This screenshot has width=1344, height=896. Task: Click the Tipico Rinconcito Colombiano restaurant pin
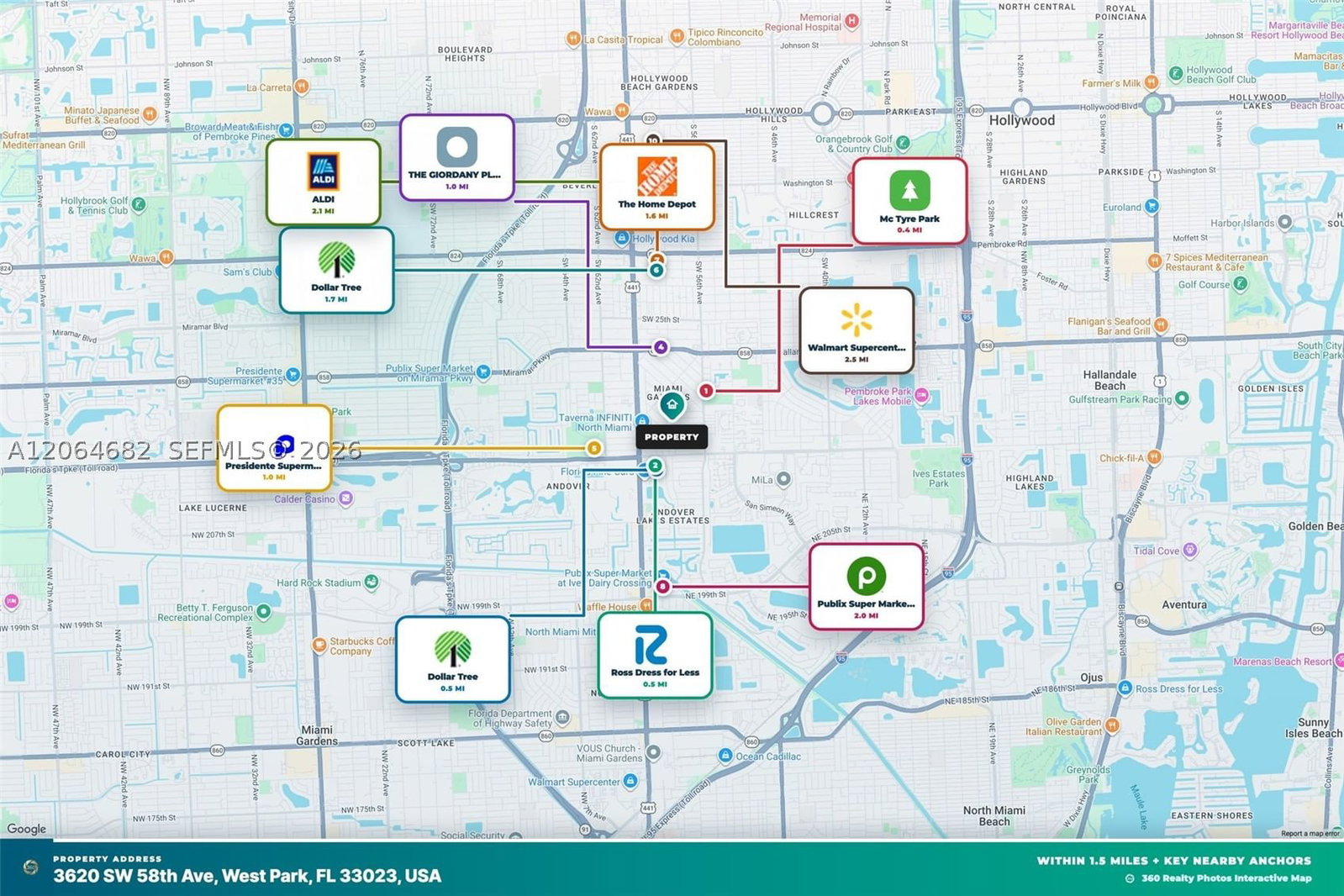click(677, 37)
